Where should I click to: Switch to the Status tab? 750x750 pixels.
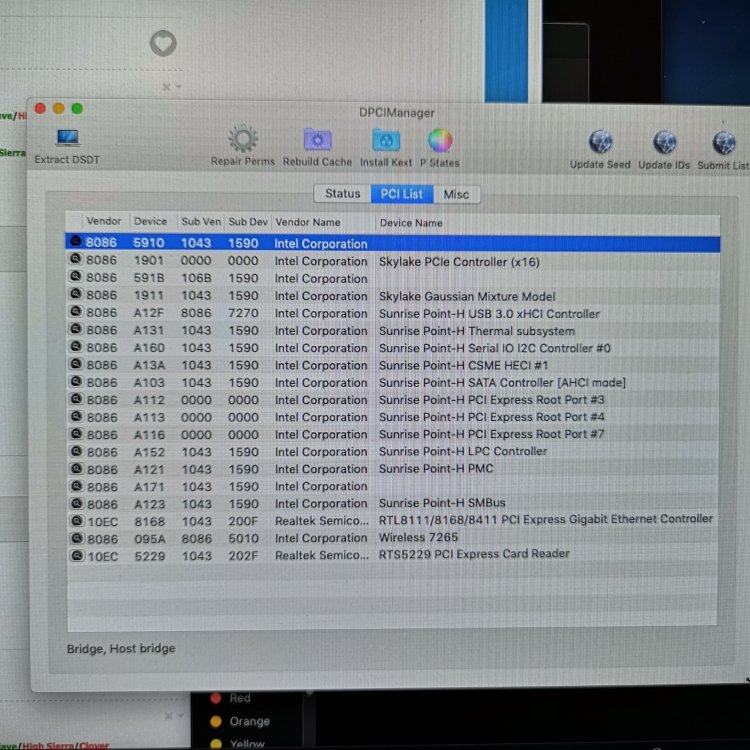342,194
